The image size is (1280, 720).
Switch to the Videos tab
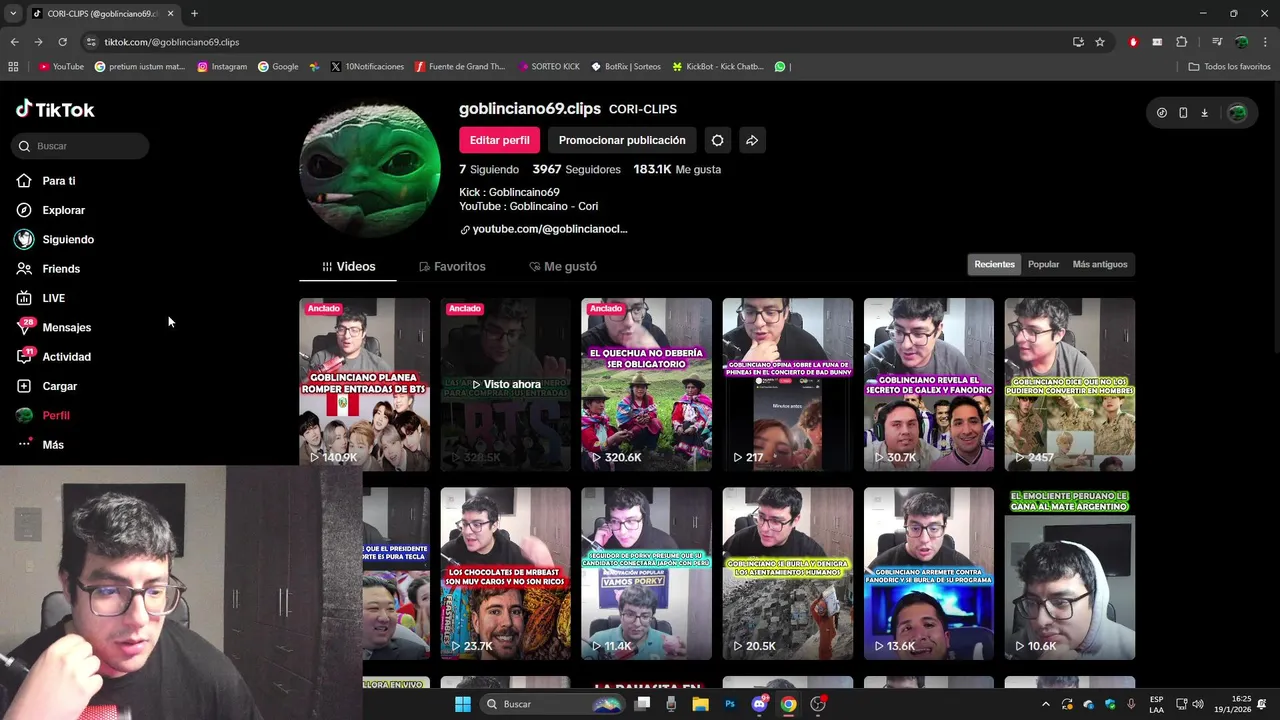[348, 267]
